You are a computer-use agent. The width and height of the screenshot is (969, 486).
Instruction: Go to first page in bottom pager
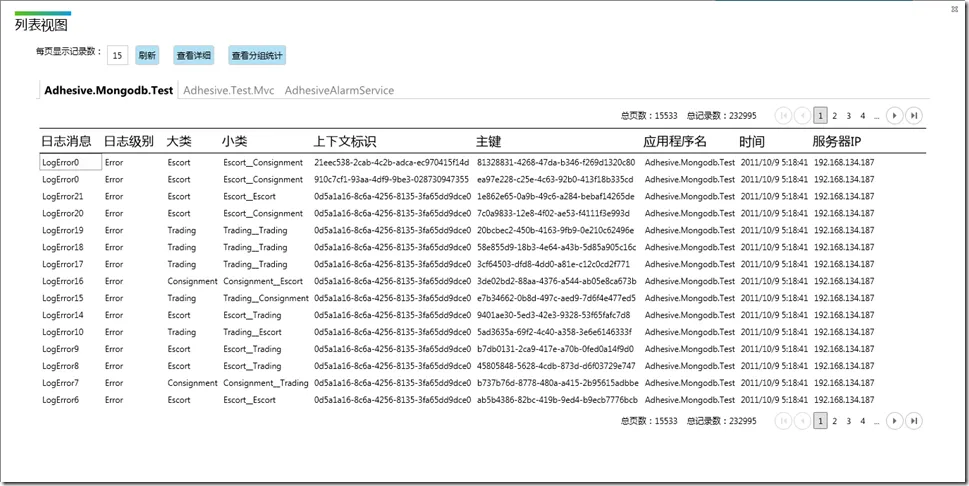[x=784, y=421]
